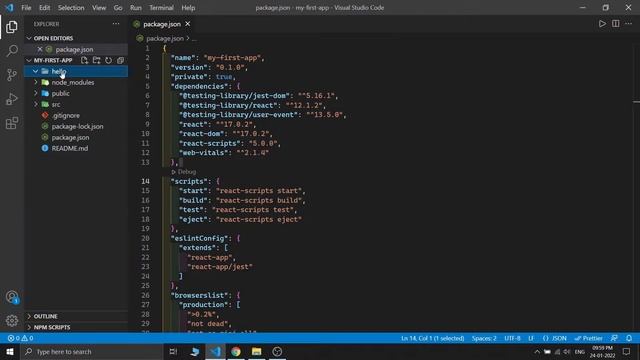Image resolution: width=640 pixels, height=360 pixels.
Task: Click New Folder icon in MY-FIRST-APP header
Action: coord(96,60)
